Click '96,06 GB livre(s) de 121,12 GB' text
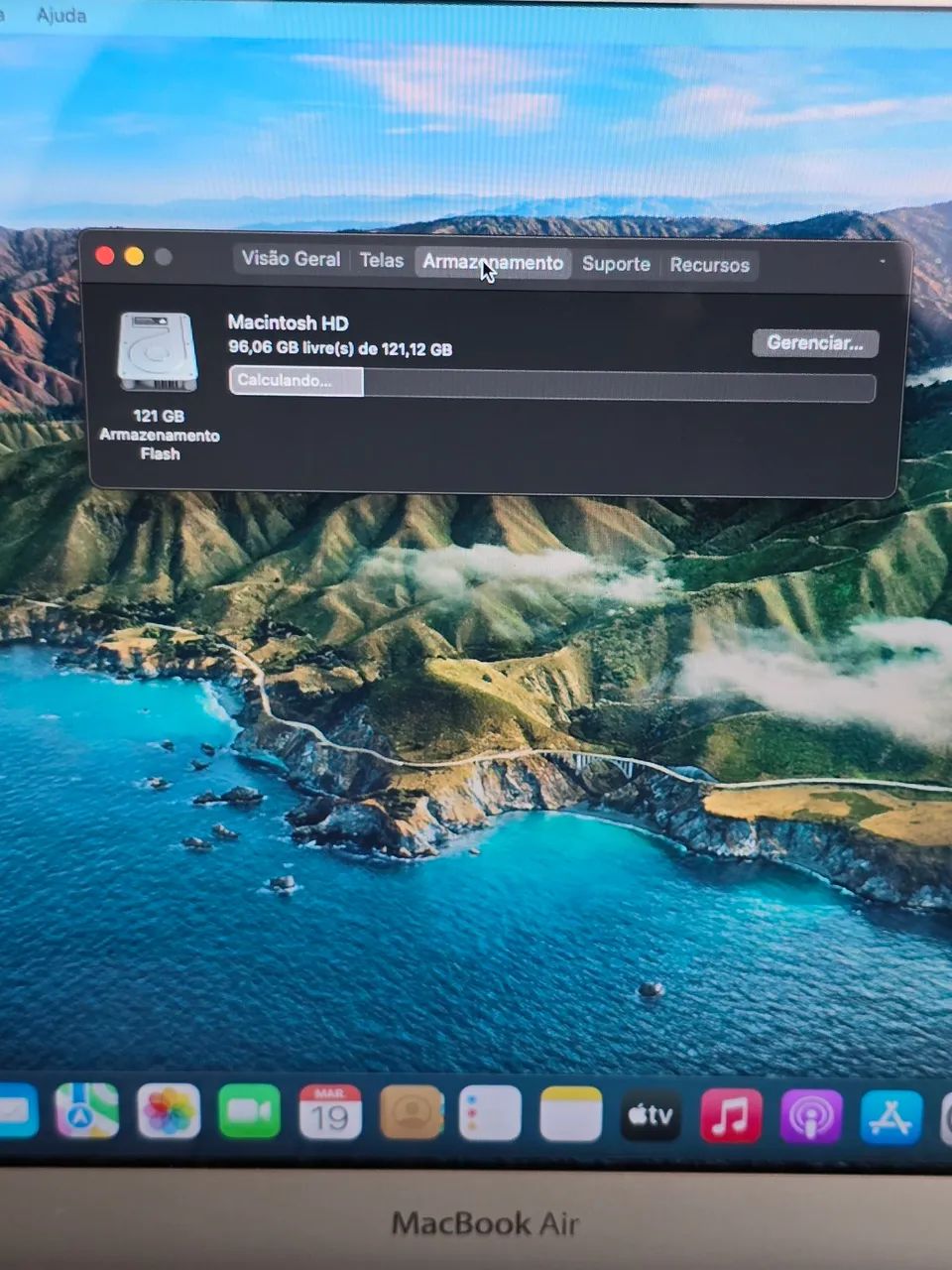This screenshot has height=1270, width=952. (340, 348)
